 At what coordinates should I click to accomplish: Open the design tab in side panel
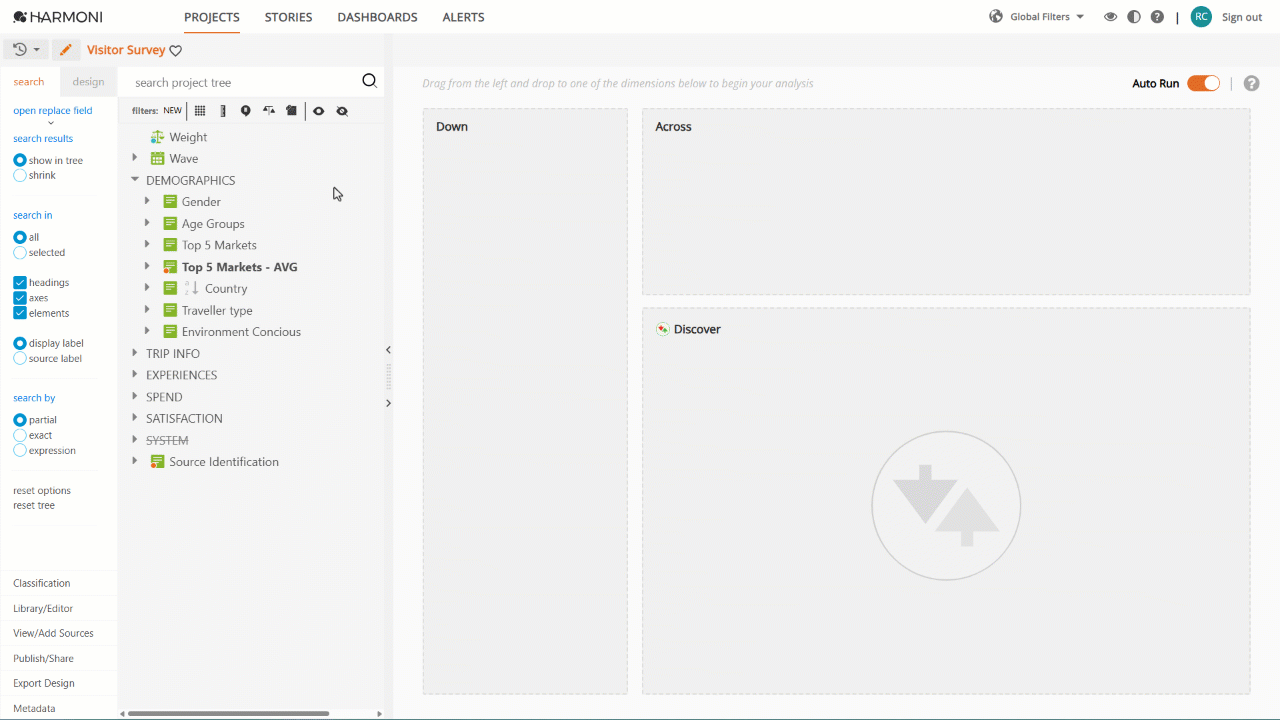[88, 82]
